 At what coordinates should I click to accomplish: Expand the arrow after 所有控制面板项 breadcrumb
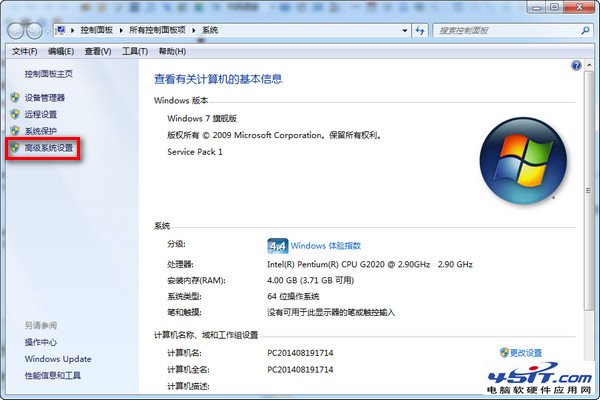(x=194, y=30)
